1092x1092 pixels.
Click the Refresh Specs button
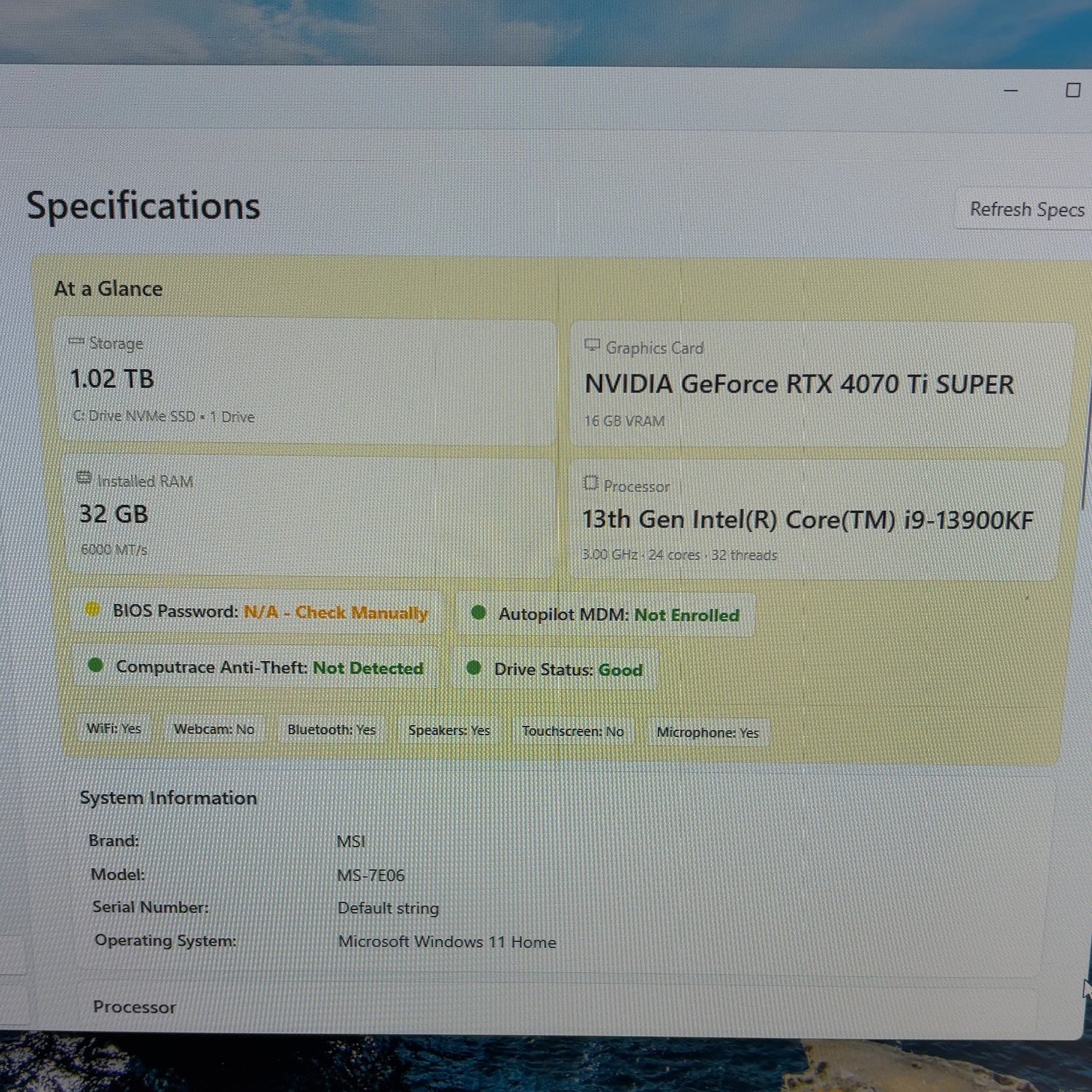point(1025,210)
